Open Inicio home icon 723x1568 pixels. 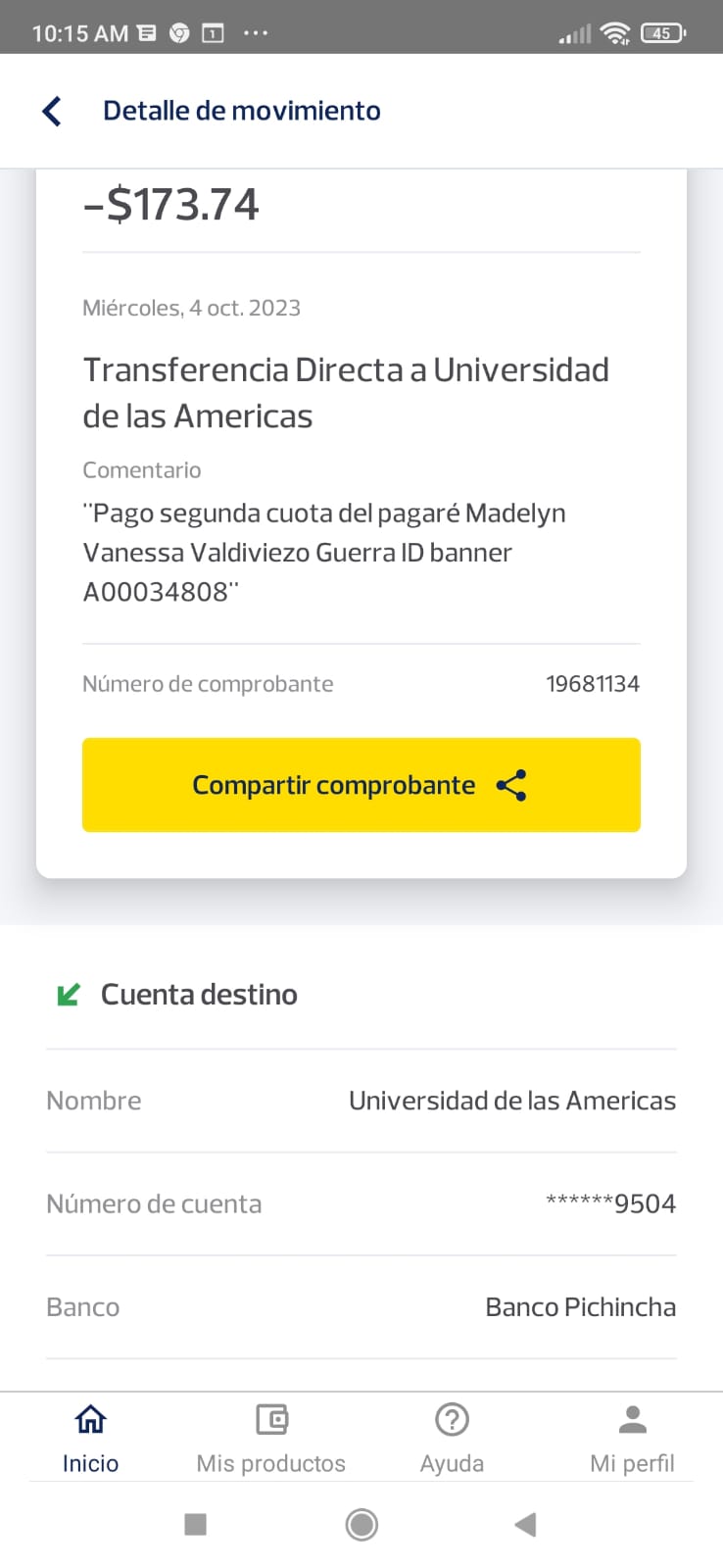[90, 1419]
